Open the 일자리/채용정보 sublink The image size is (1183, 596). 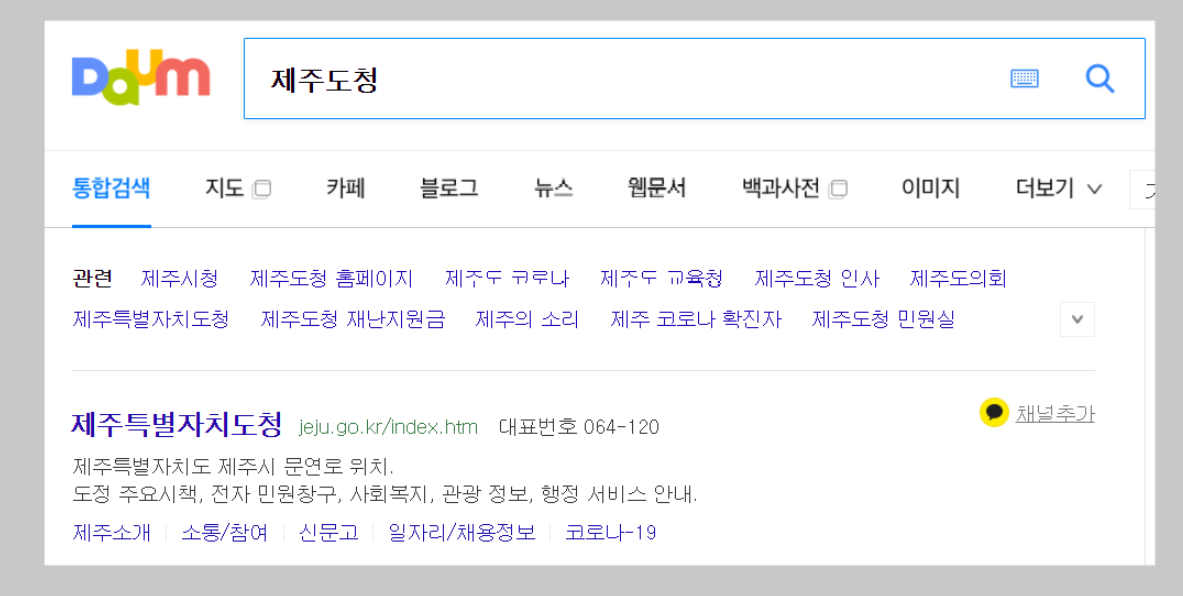pyautogui.click(x=462, y=532)
